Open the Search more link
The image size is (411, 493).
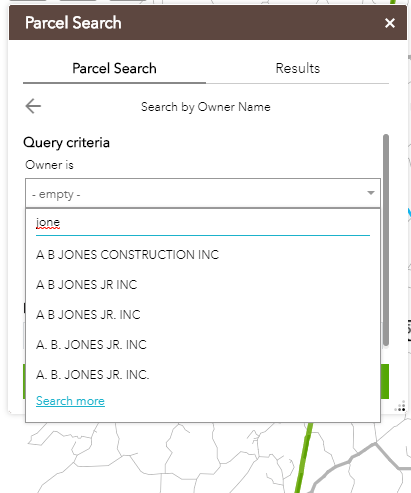coord(70,401)
